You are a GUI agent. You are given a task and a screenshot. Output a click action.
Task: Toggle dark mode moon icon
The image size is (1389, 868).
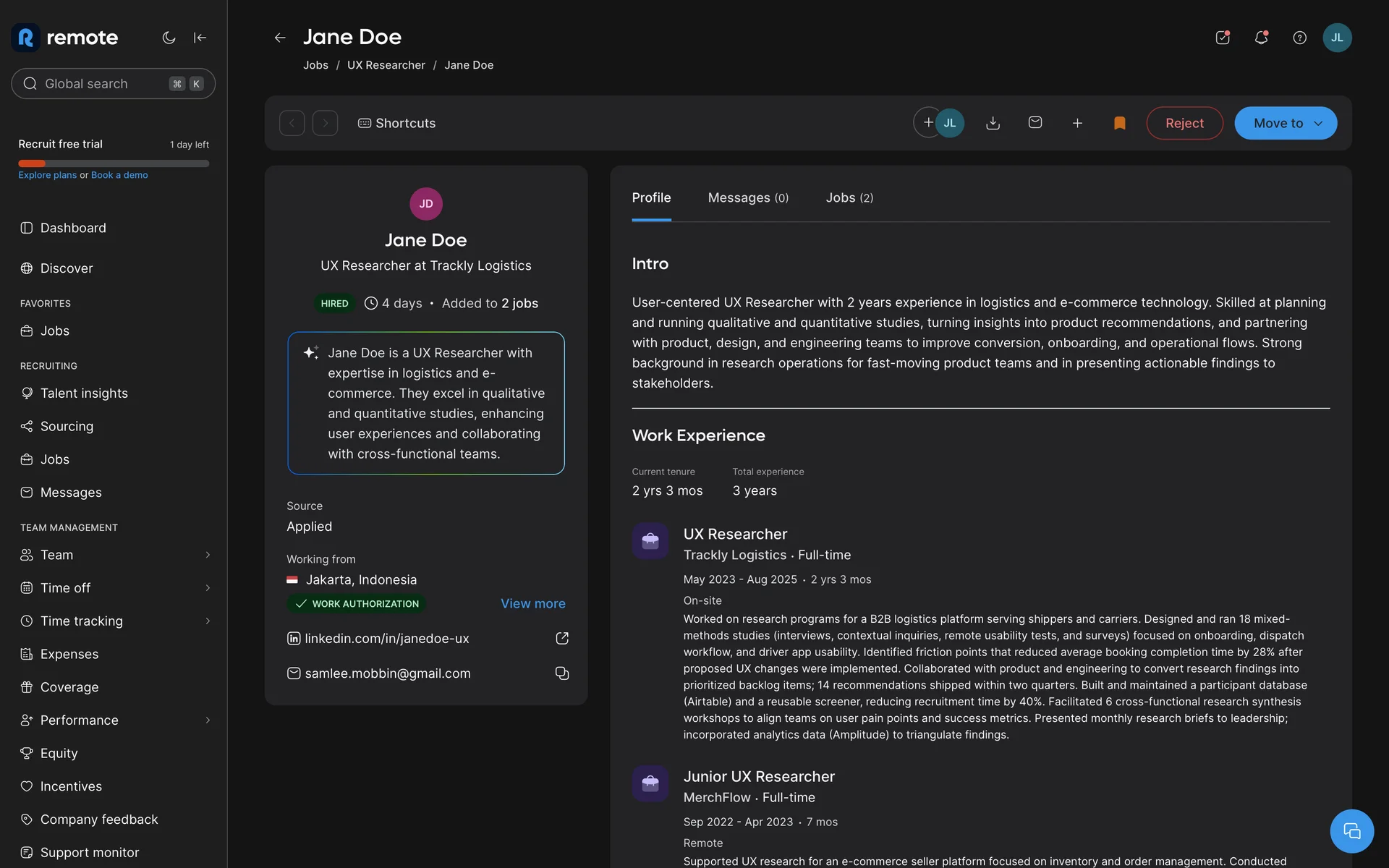click(x=169, y=38)
